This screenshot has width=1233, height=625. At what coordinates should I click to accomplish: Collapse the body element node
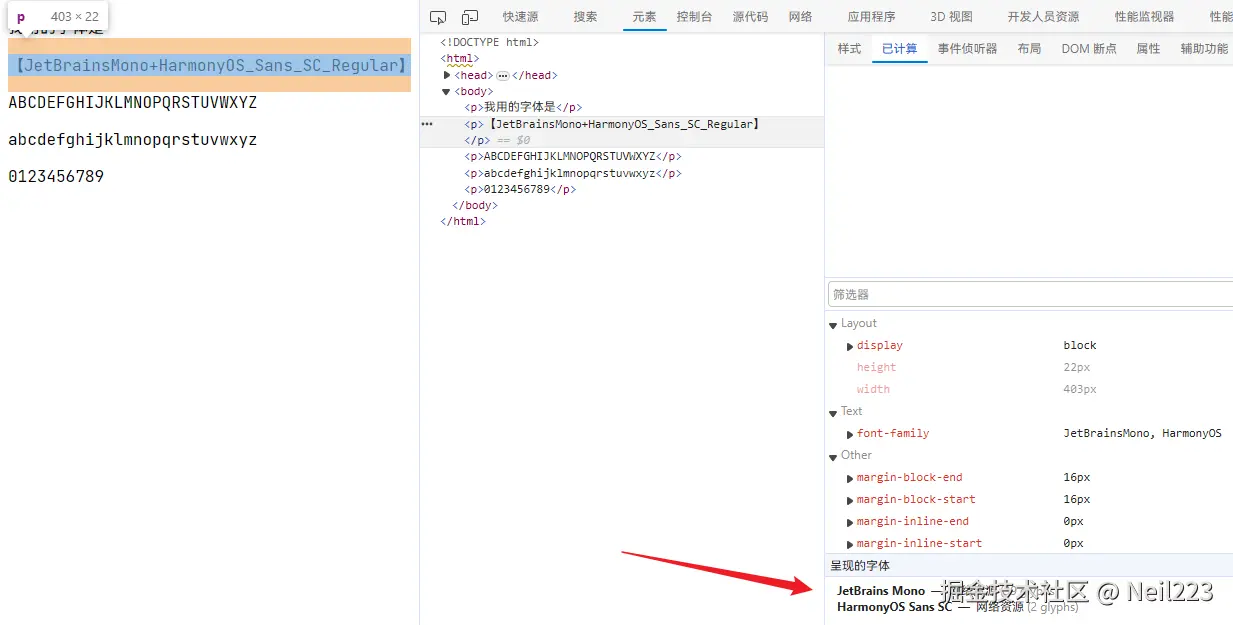click(447, 91)
